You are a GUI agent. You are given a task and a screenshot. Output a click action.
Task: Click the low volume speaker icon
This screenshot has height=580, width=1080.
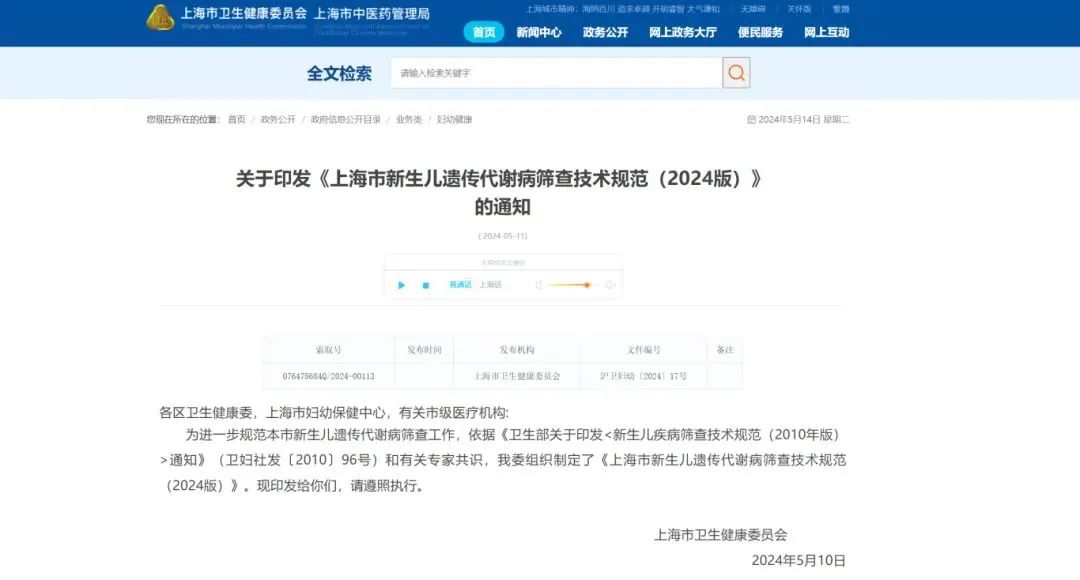click(539, 285)
